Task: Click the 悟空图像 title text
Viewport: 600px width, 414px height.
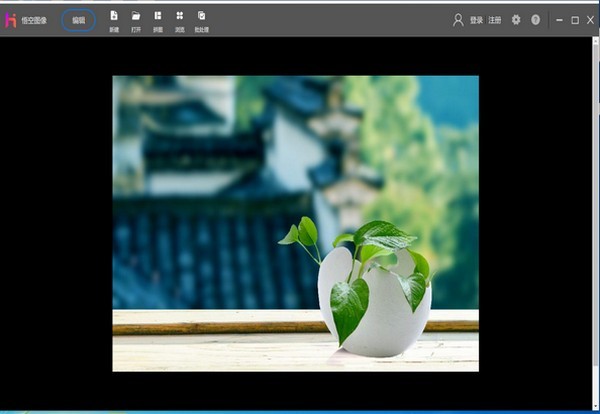Action: [x=34, y=20]
